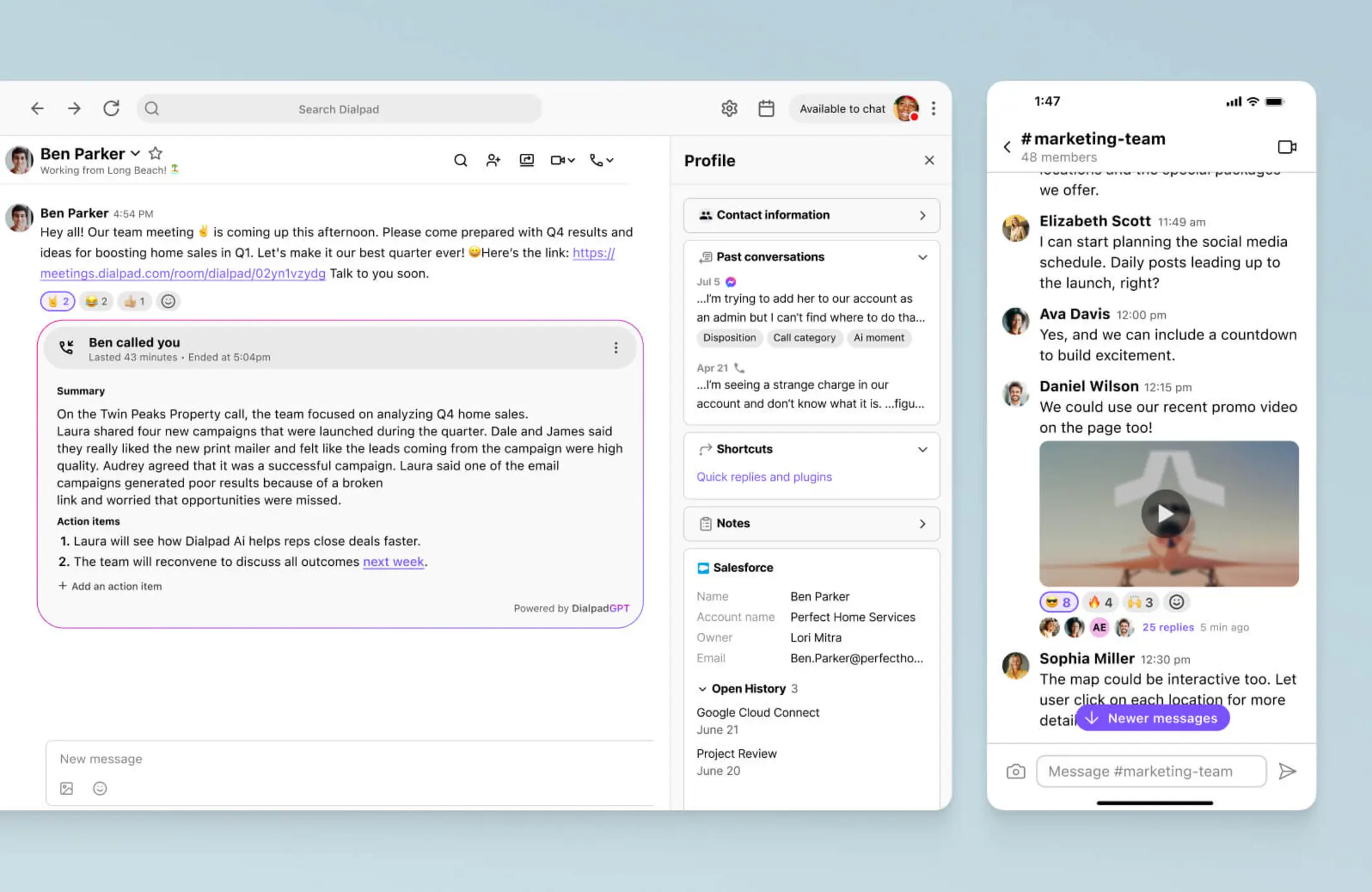Open the calendar from the top toolbar

pyautogui.click(x=767, y=108)
